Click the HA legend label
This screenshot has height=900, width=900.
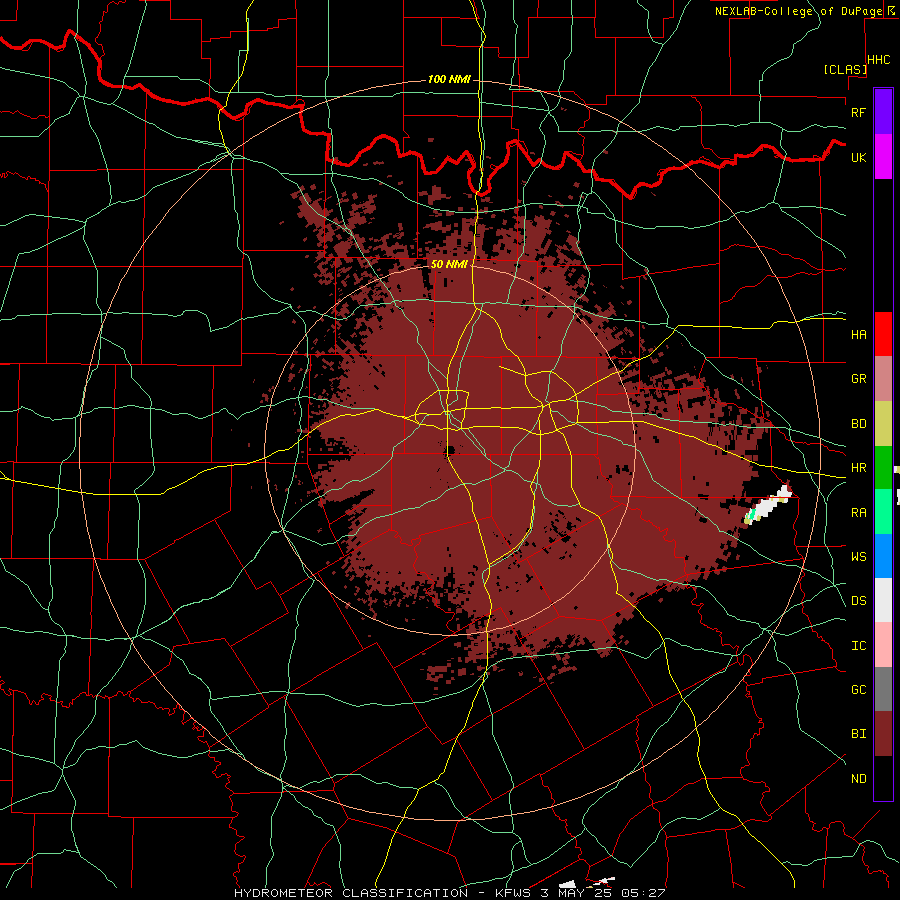858,334
